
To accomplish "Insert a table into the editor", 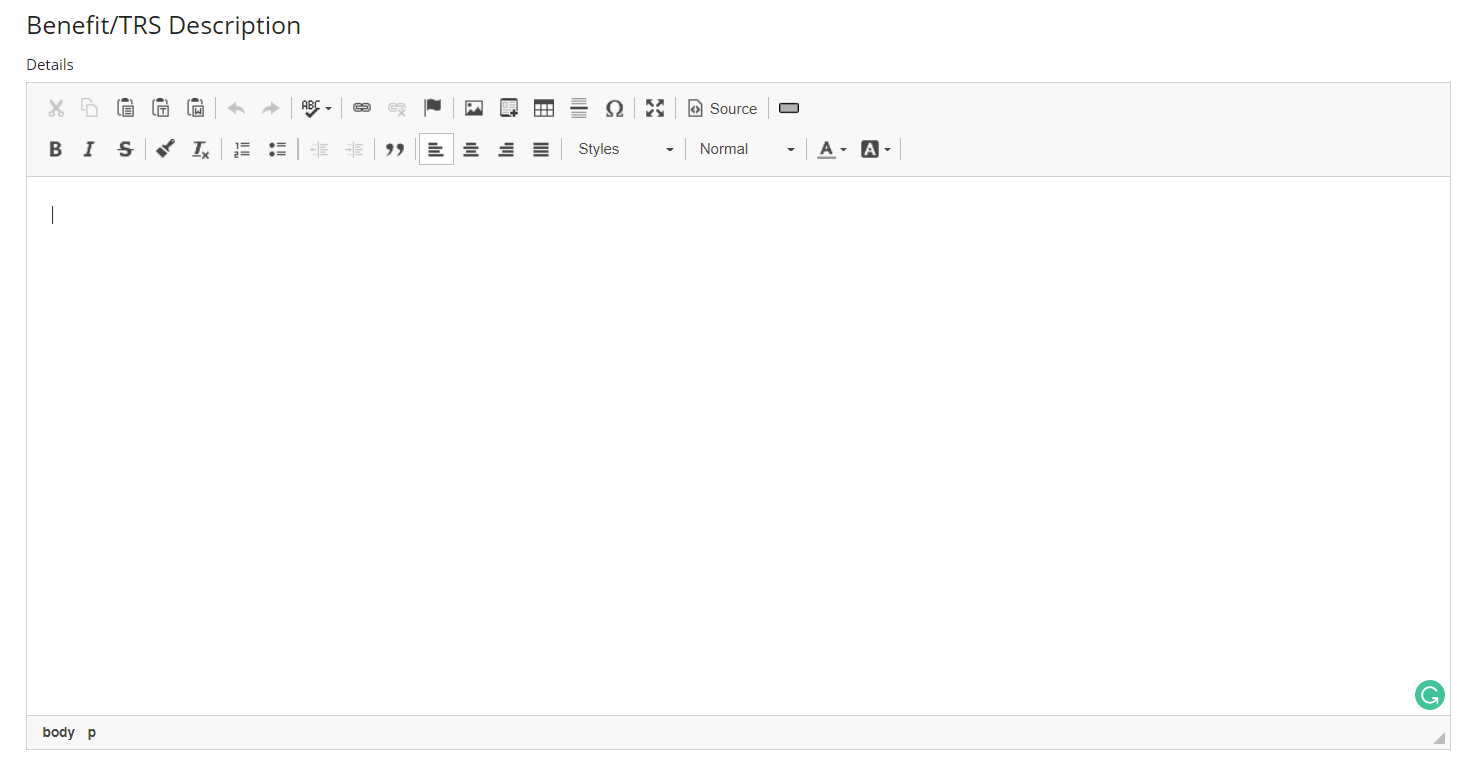I will click(544, 108).
